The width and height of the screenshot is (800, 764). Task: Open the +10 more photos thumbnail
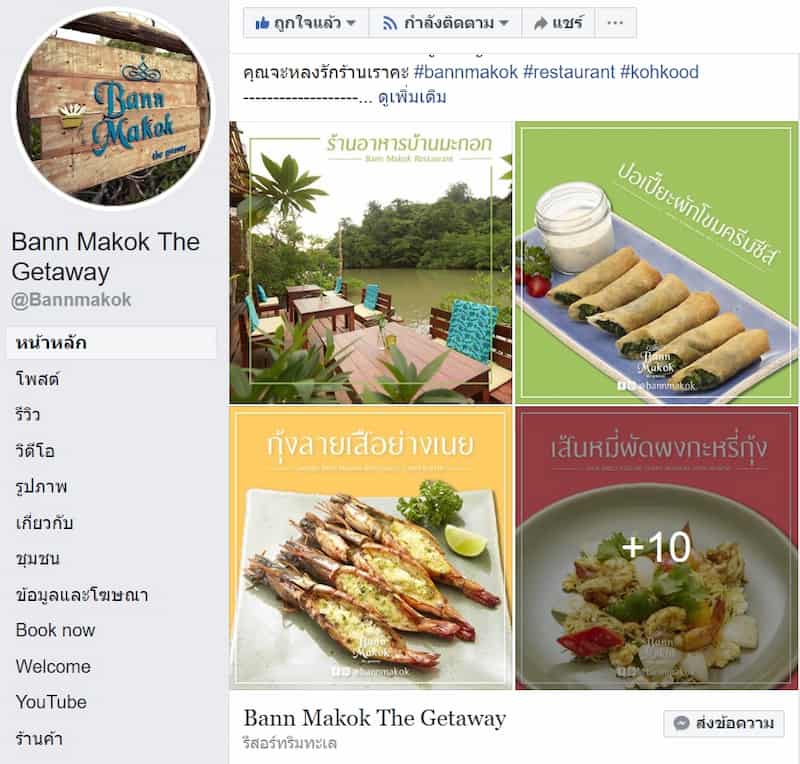657,548
